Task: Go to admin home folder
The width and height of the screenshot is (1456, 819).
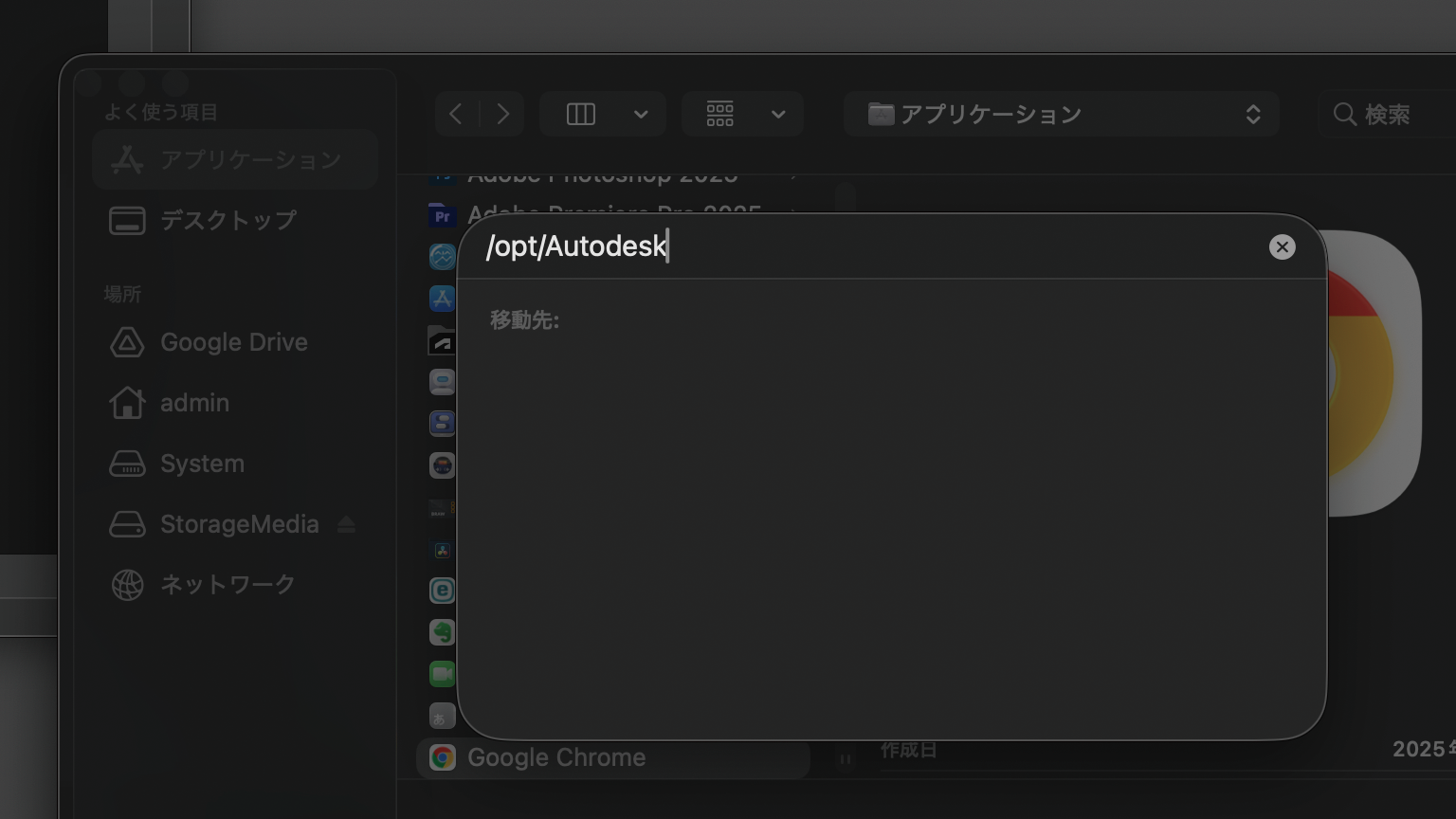Action: pos(194,403)
